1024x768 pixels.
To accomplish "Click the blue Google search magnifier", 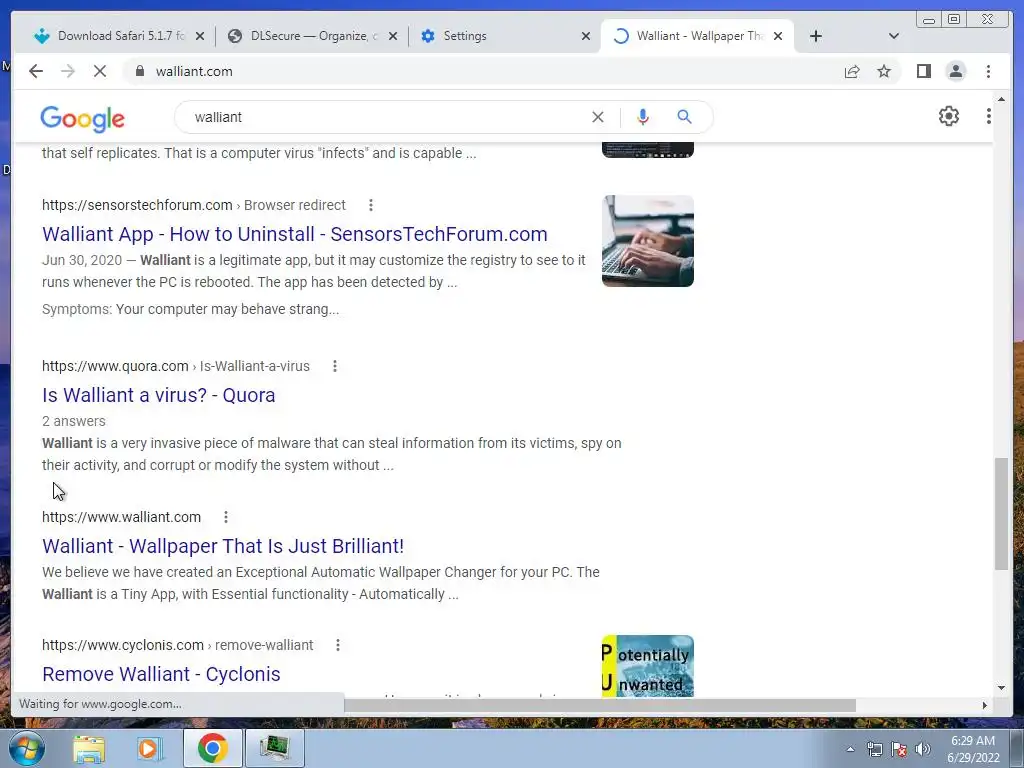I will click(x=684, y=117).
